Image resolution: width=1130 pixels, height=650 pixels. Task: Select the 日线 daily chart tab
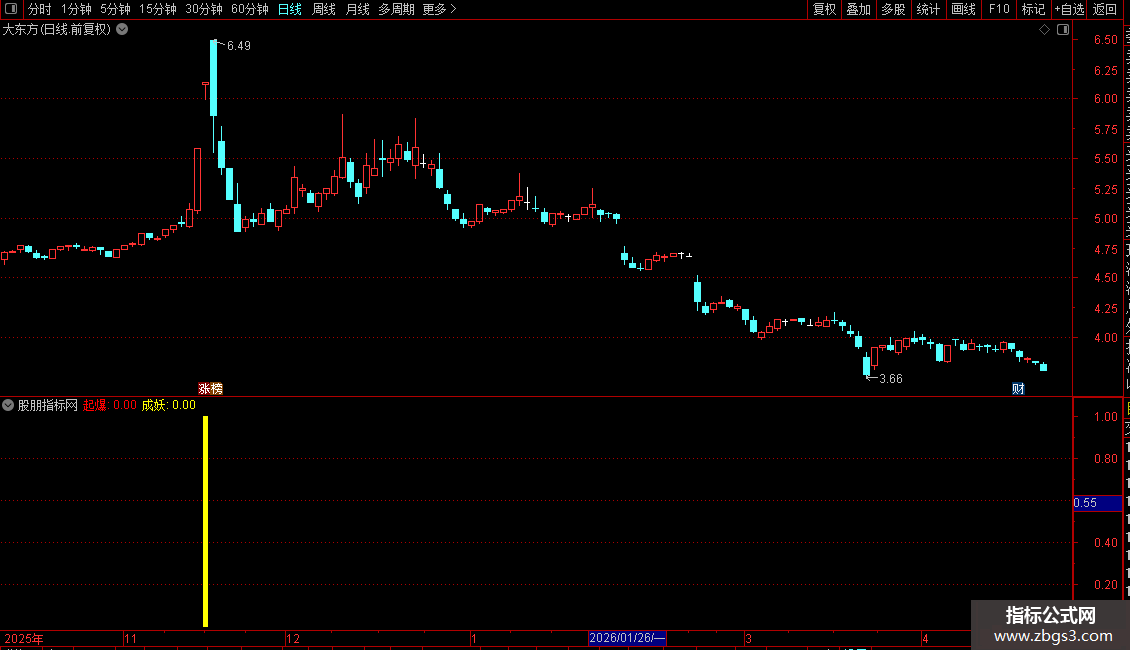[290, 9]
